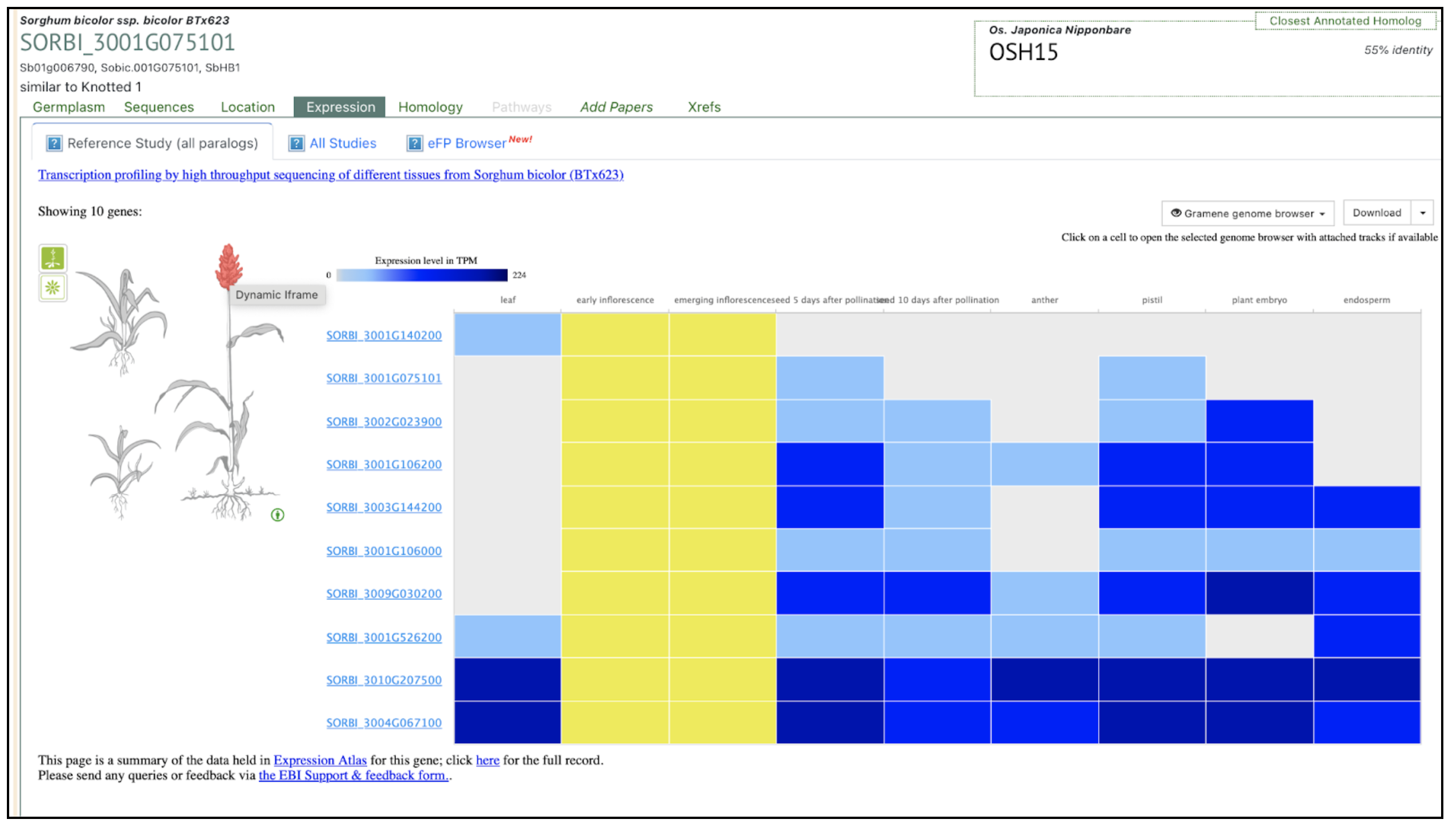This screenshot has height=827, width=1456.
Task: Open gene link SORBI_3002G023900
Action: click(x=384, y=422)
